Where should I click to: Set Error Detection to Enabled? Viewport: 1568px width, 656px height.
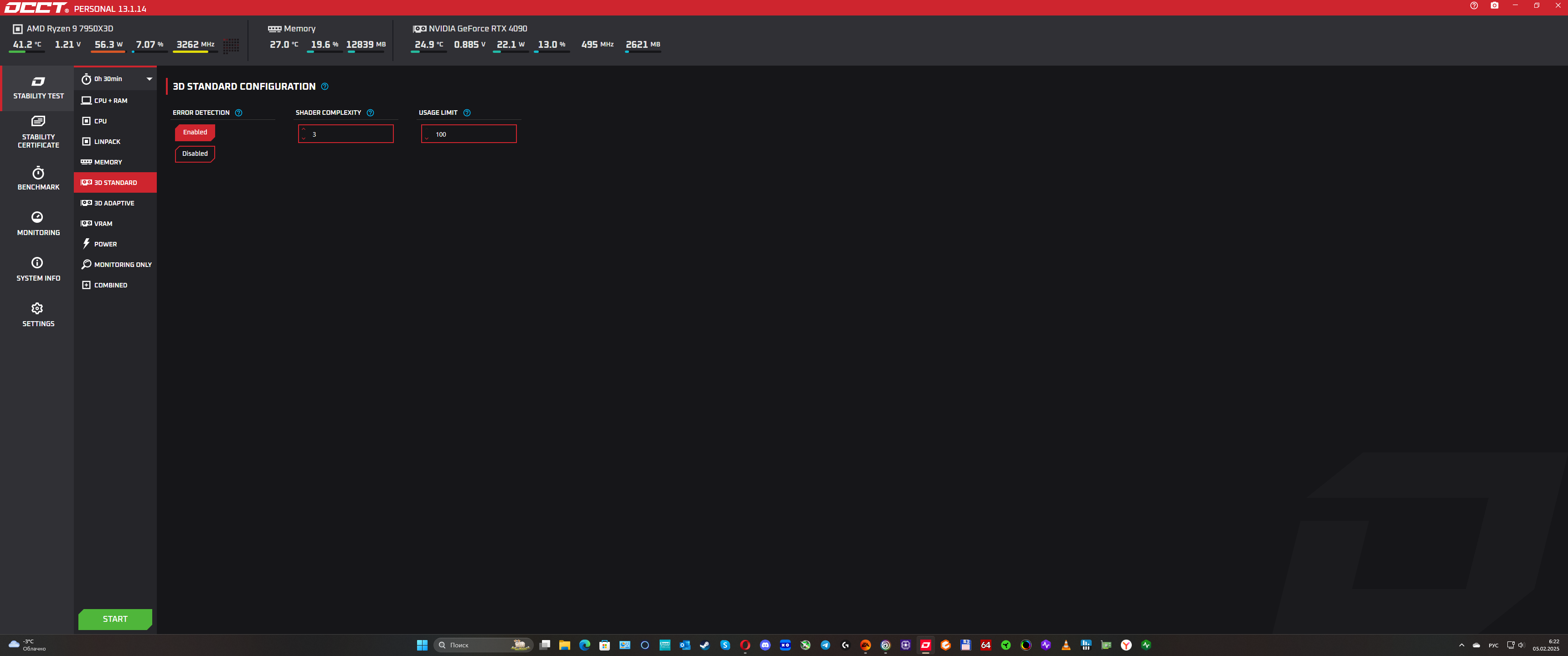coord(195,132)
